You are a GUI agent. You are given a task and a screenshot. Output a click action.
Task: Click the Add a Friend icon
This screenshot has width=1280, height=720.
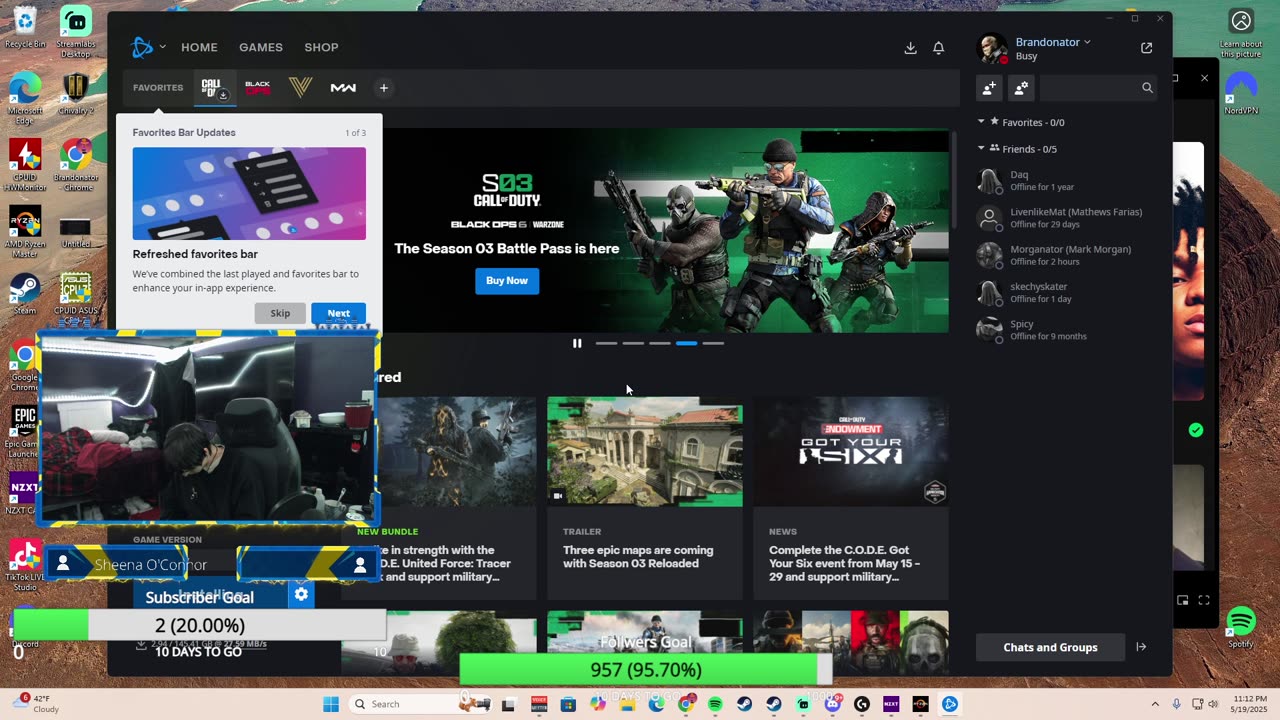(x=989, y=88)
